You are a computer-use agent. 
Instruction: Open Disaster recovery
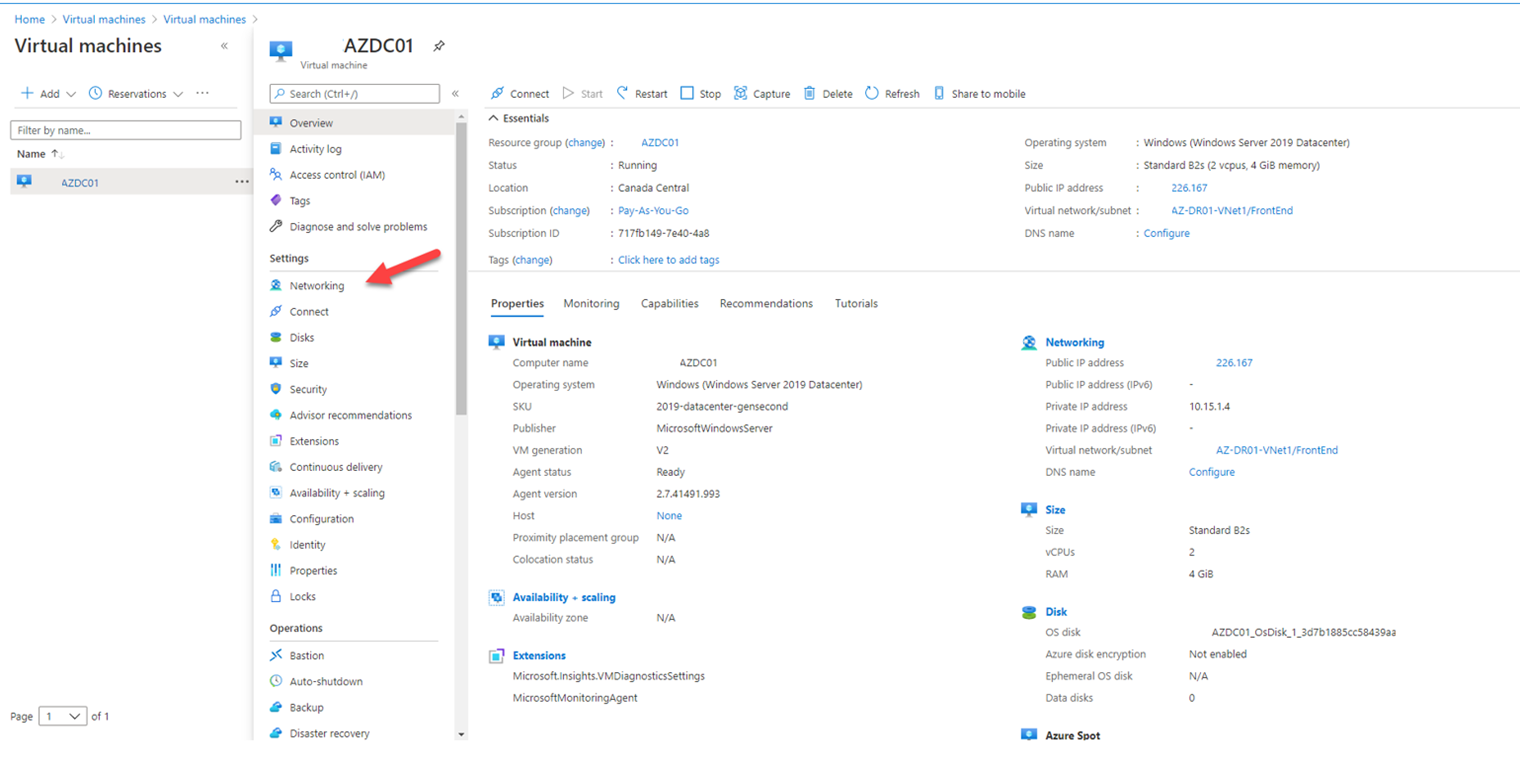[329, 734]
